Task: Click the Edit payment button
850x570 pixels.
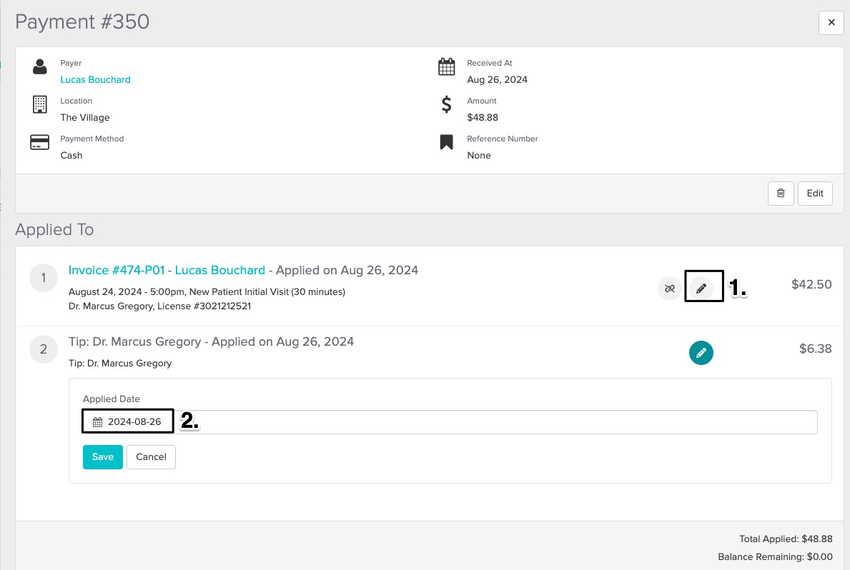Action: click(815, 193)
